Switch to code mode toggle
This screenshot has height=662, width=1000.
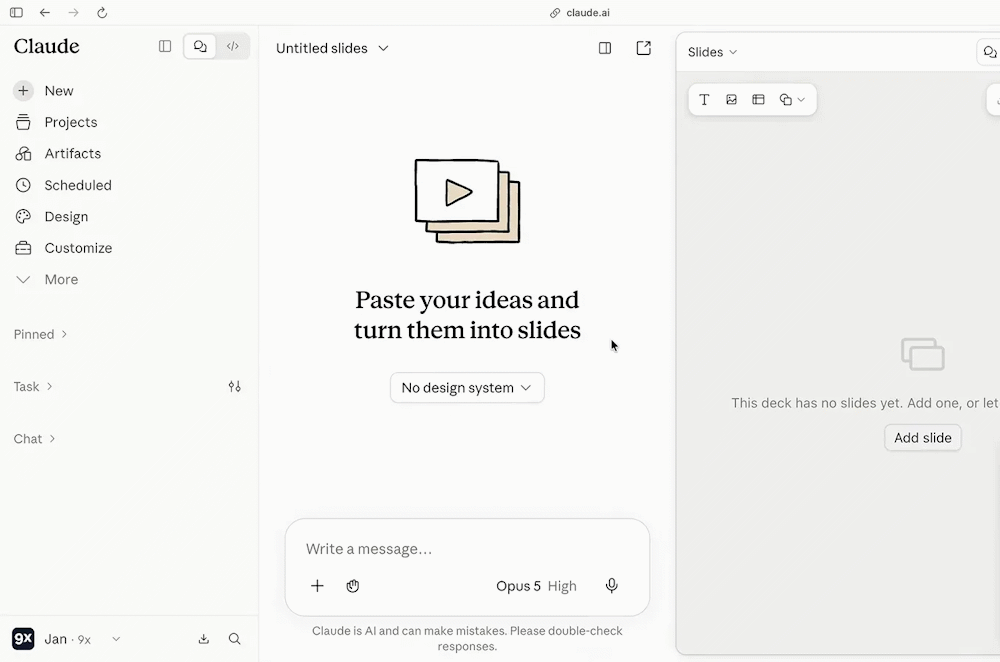pos(233,46)
